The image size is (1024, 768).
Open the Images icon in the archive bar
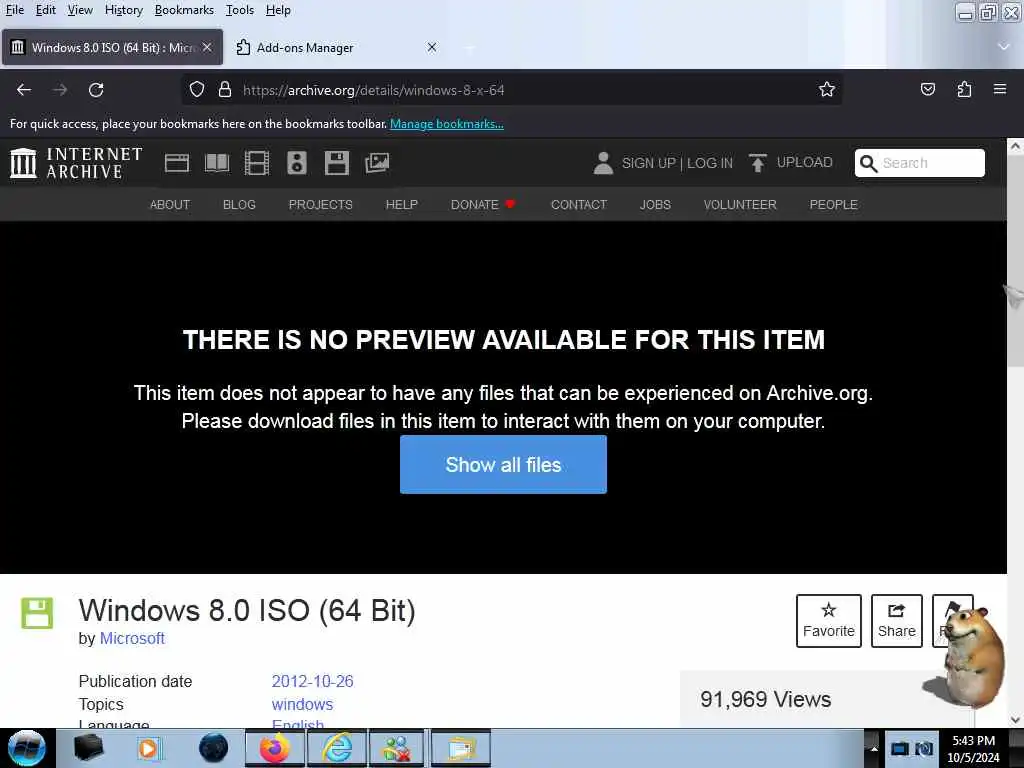377,163
